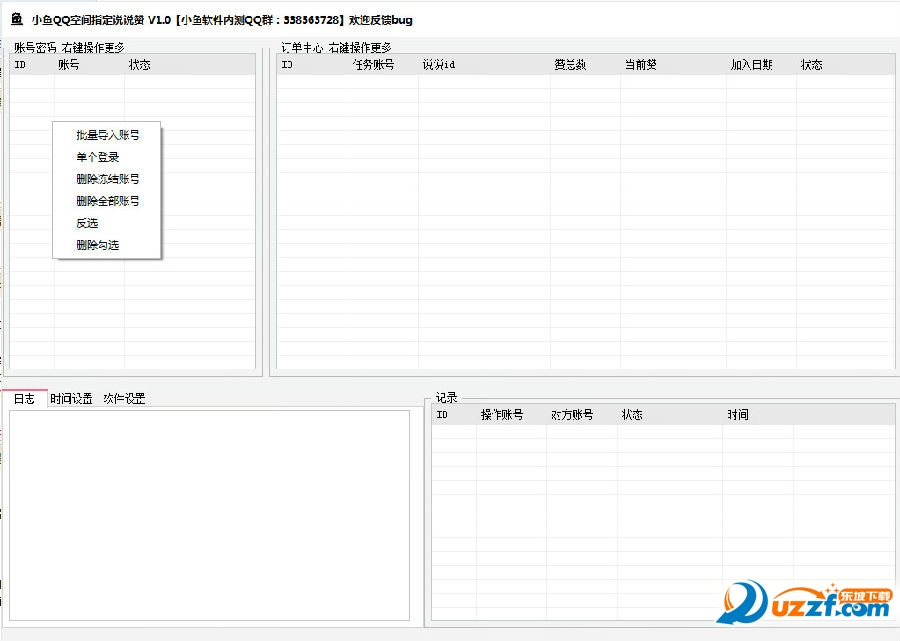Click the 订单中心 右键操作更多 group label
Viewport: 900px width, 641px height.
click(336, 48)
